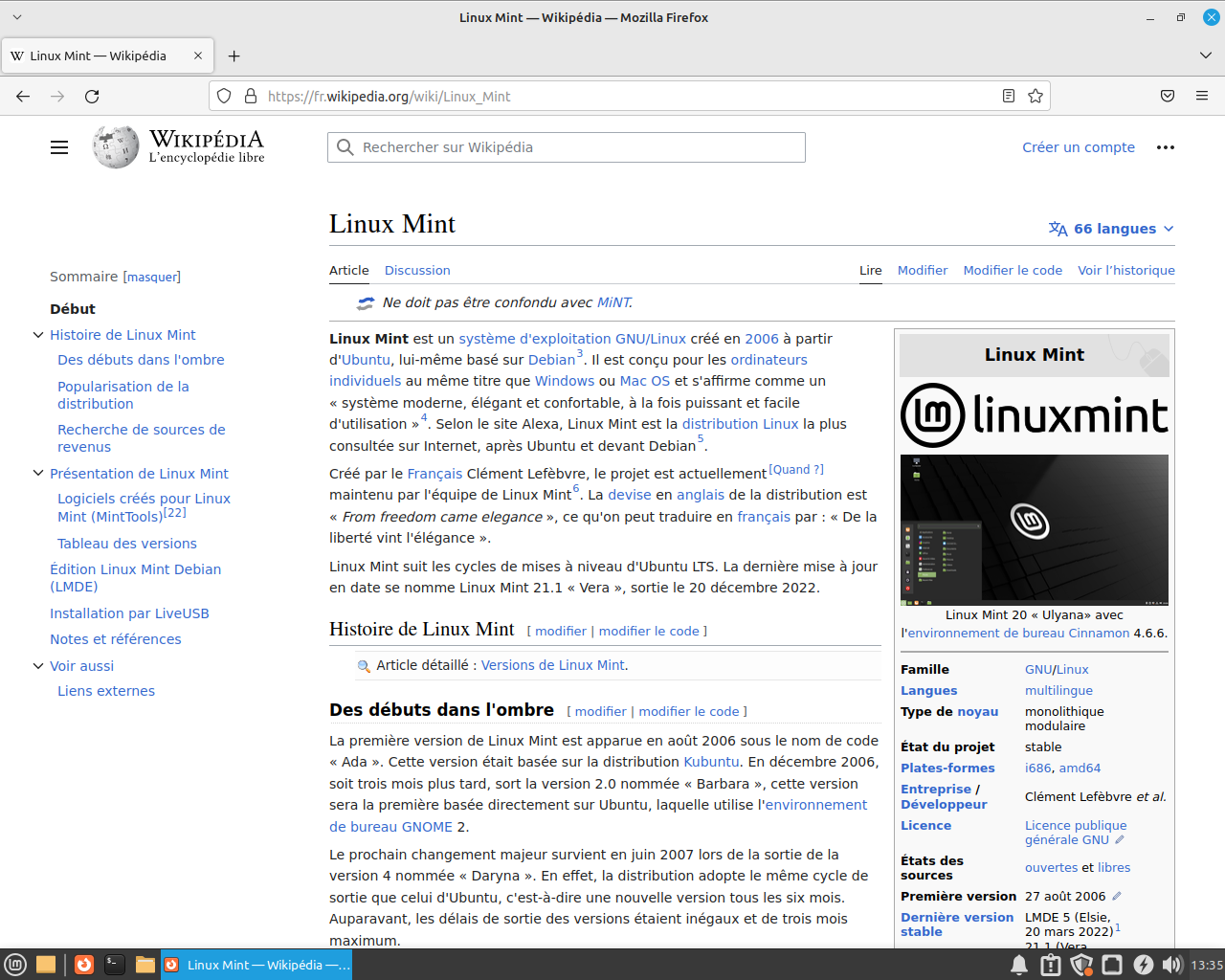1225x980 pixels.
Task: Open the clock showing 13:35
Action: tap(1207, 965)
